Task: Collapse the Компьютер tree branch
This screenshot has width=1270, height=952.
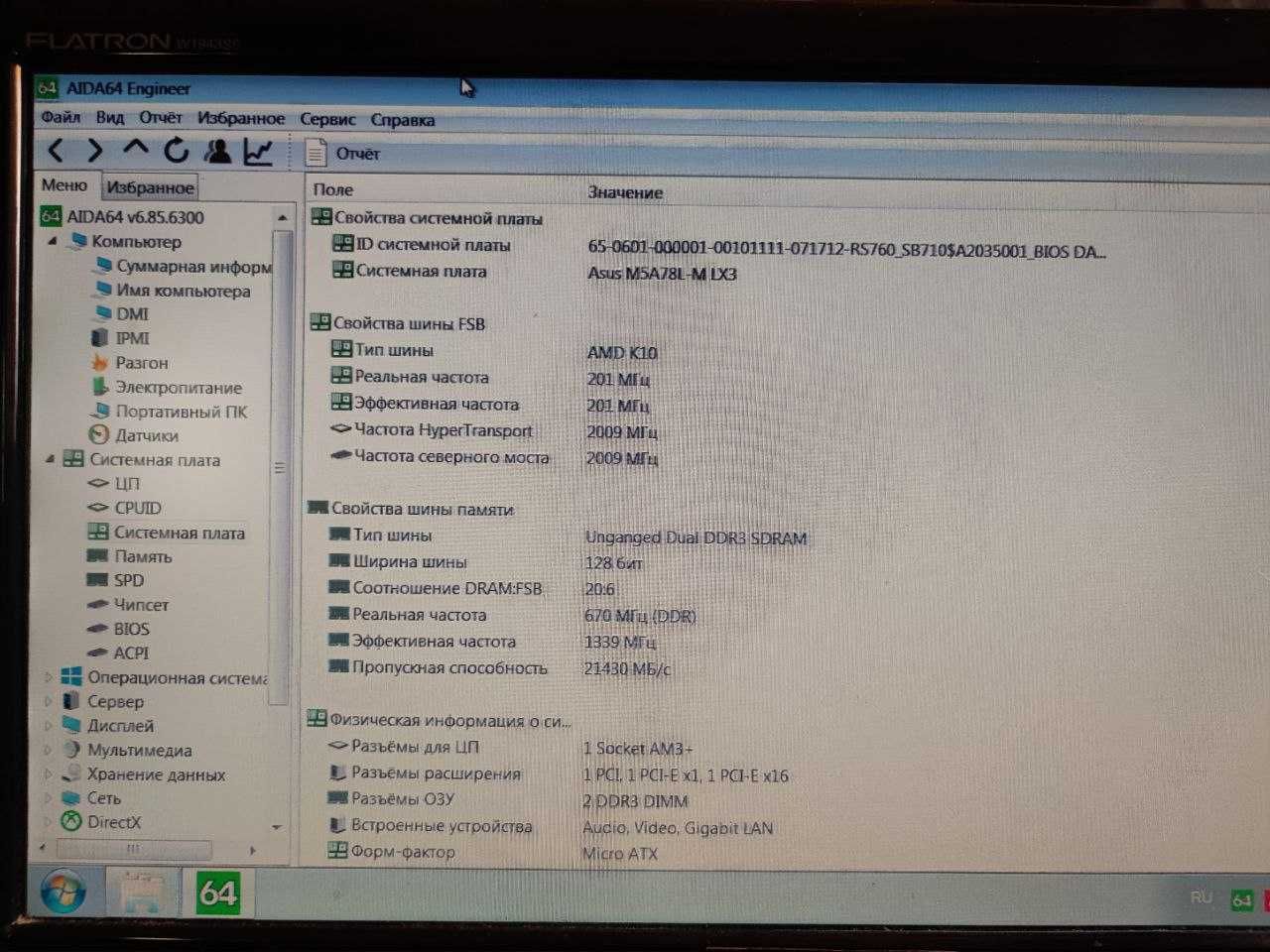Action: pyautogui.click(x=52, y=241)
